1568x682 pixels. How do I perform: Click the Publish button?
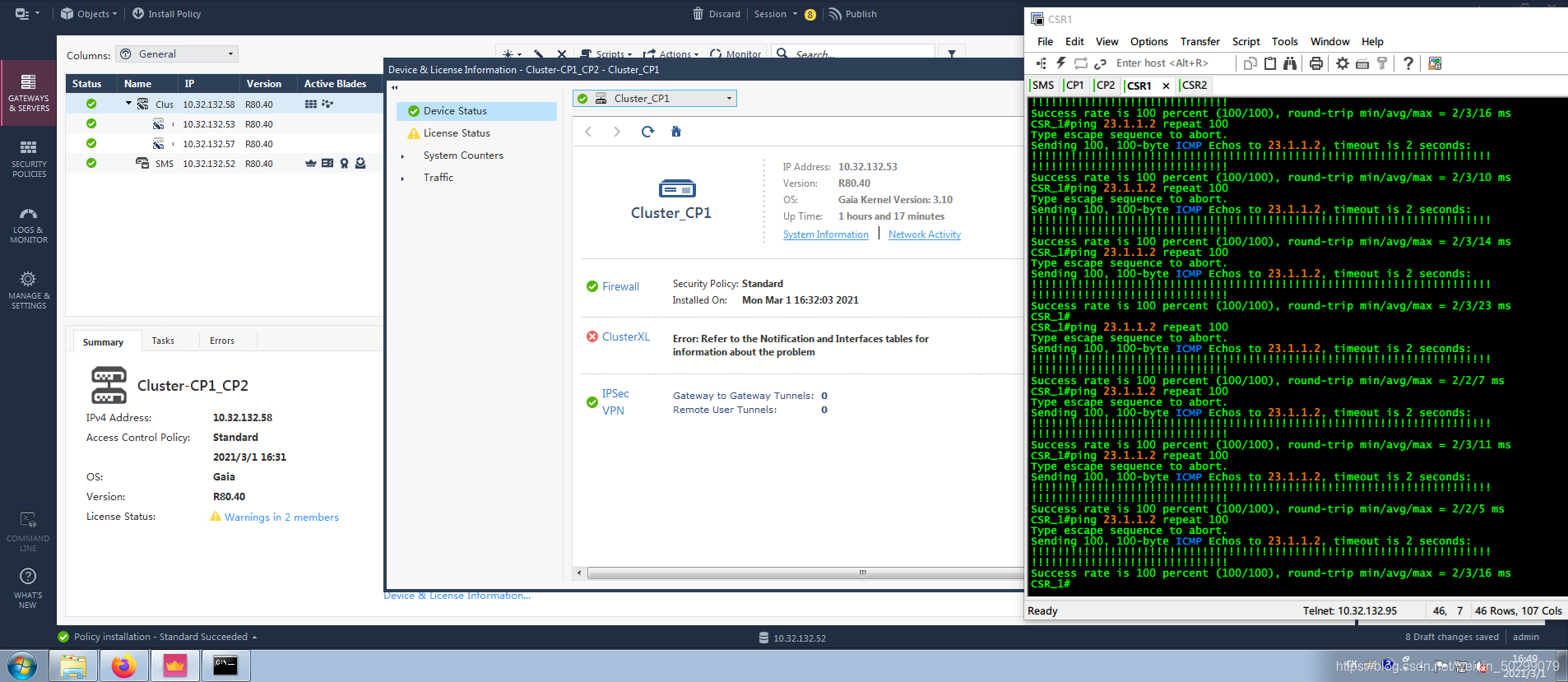(x=853, y=14)
